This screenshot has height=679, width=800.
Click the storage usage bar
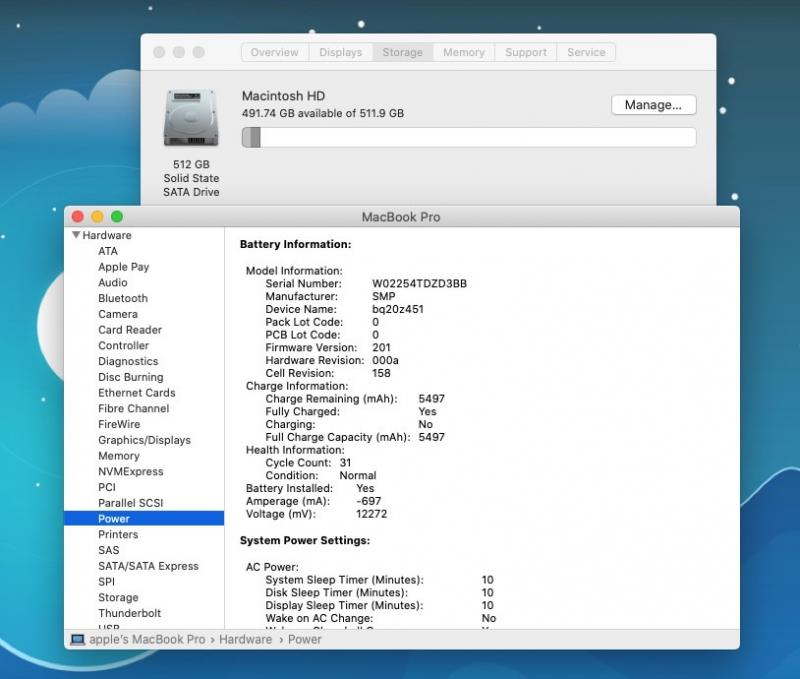(469, 137)
